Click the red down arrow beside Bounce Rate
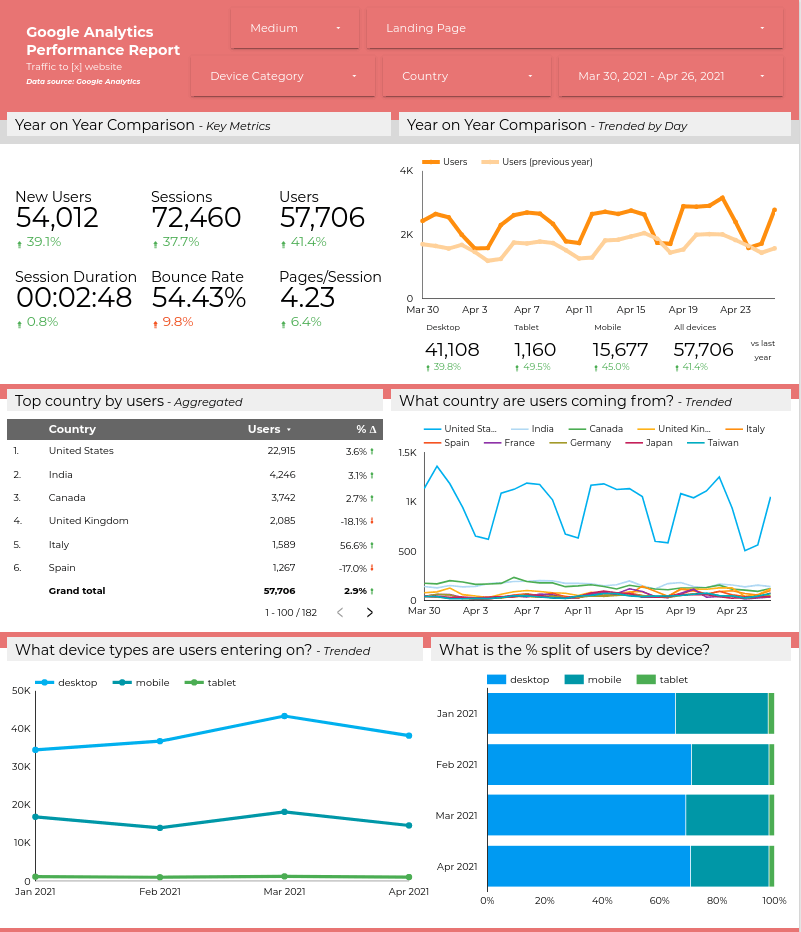Image resolution: width=801 pixels, height=932 pixels. [x=158, y=321]
